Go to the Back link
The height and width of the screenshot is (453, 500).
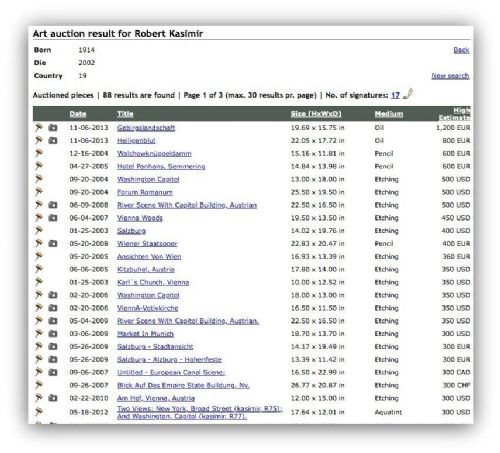461,50
